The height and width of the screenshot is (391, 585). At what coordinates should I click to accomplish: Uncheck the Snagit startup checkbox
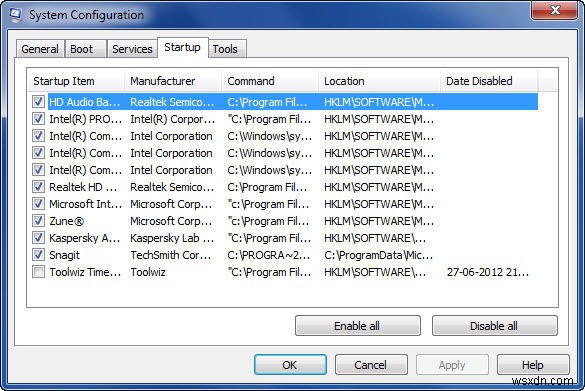38,254
